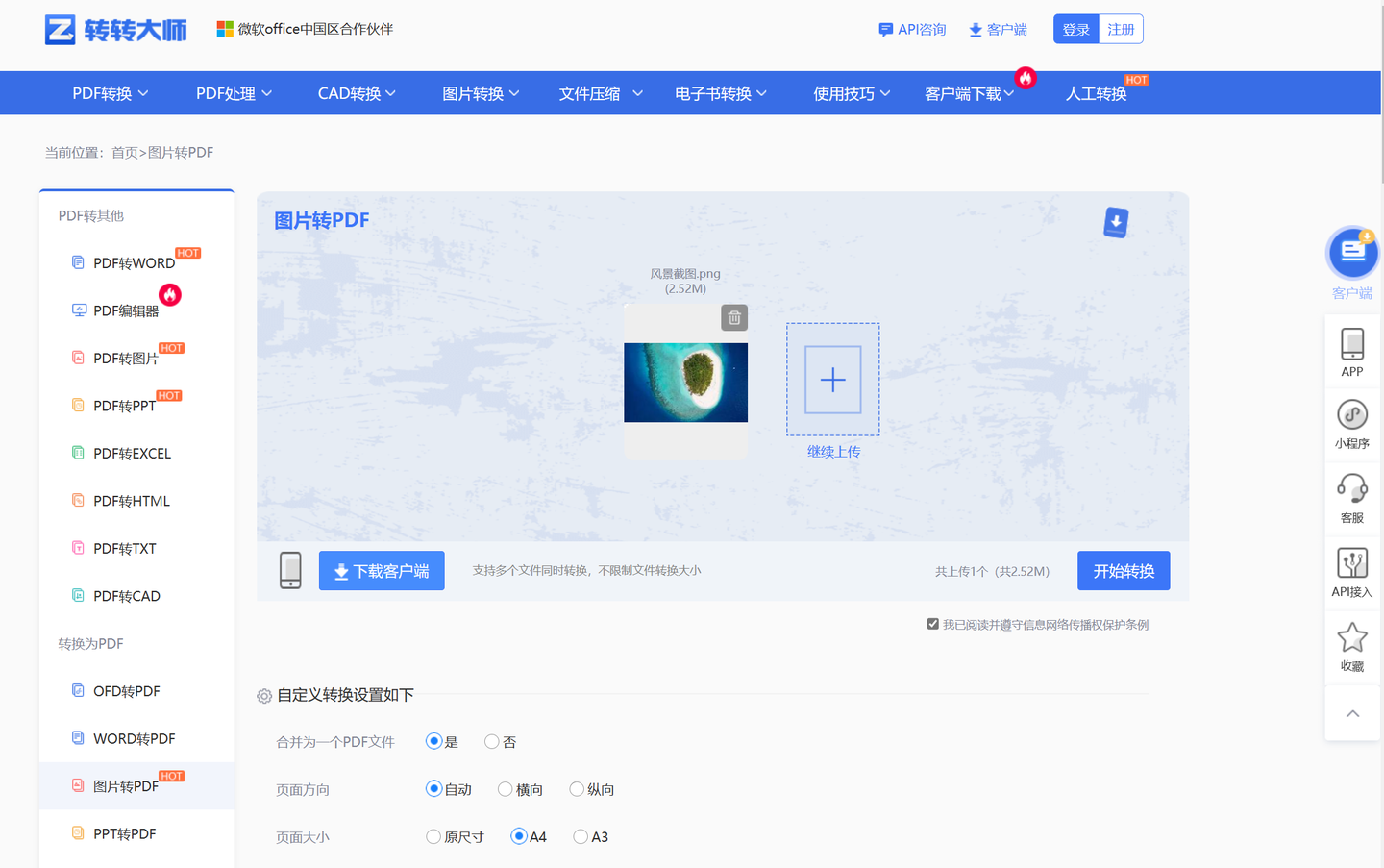Viewport: 1384px width, 868px height.
Task: Click the PDF转WORD document icon
Action: pos(78,262)
